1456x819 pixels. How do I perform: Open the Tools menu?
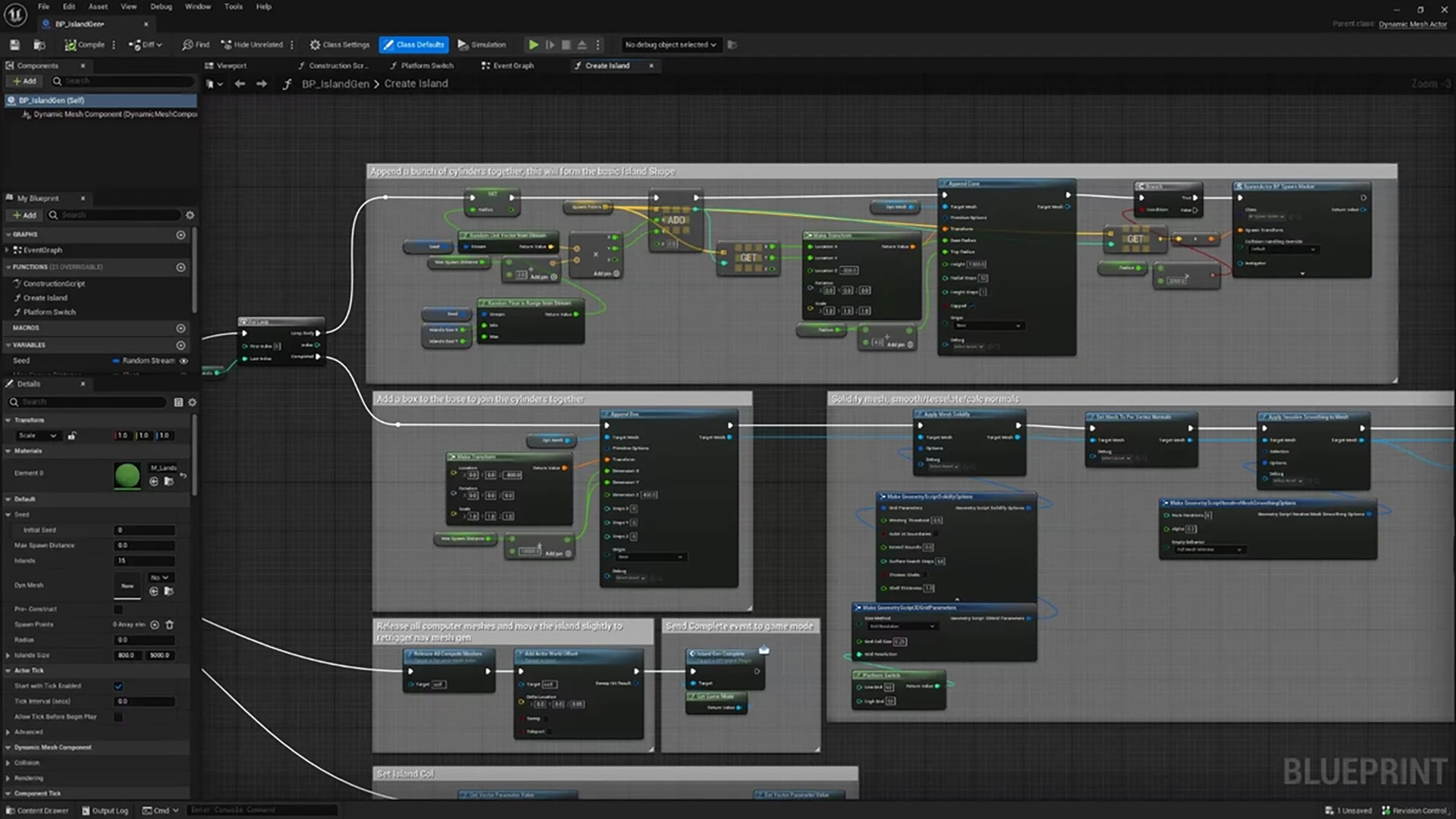coord(233,6)
